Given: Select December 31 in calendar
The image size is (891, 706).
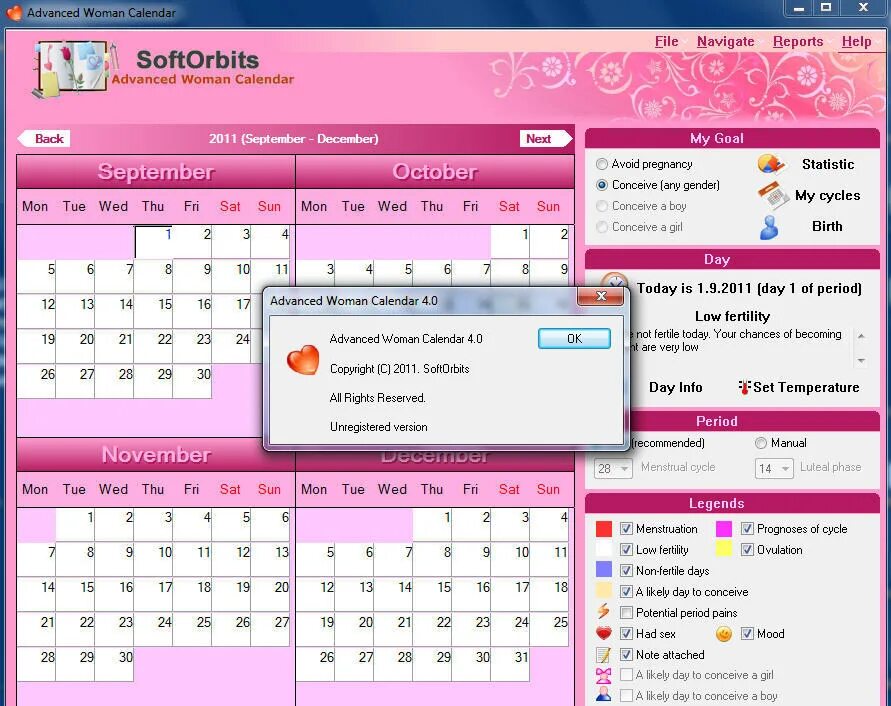Looking at the screenshot, I should (x=510, y=664).
